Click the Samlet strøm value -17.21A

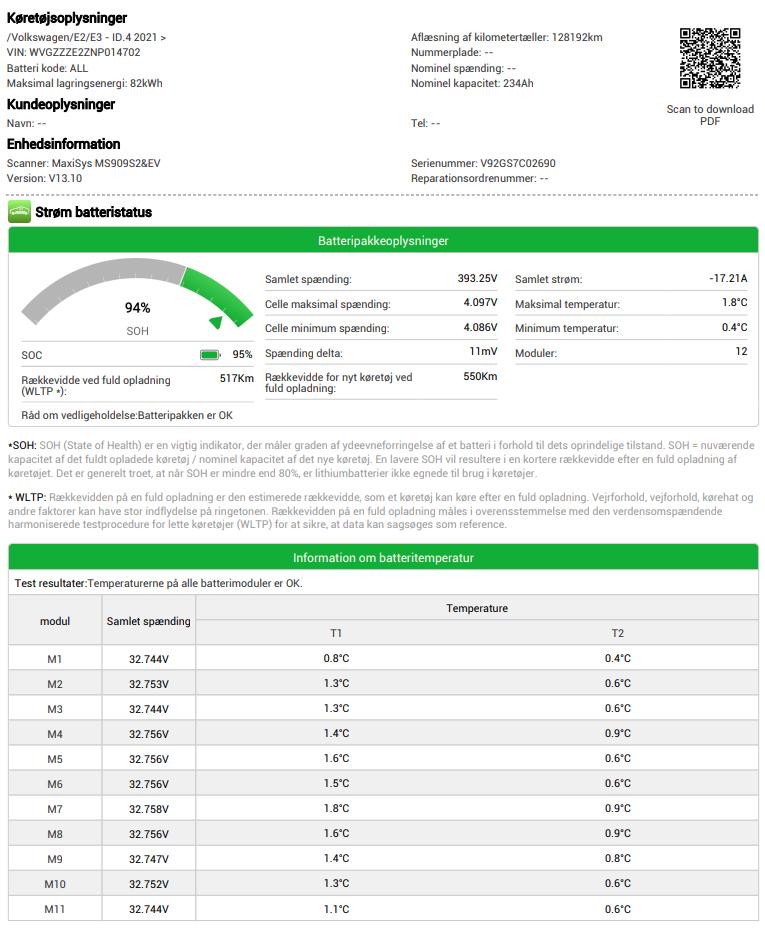[727, 279]
